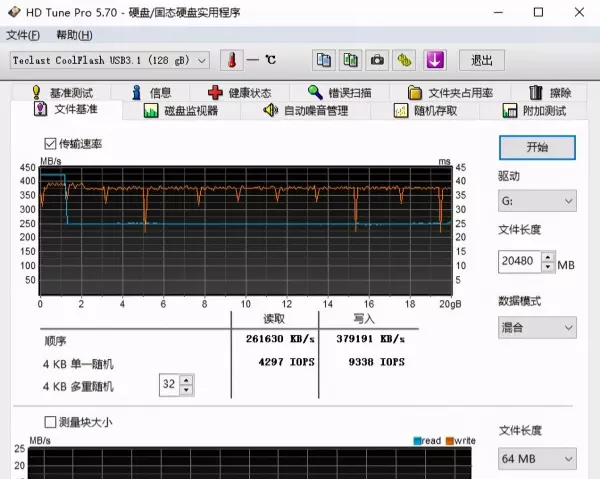The width and height of the screenshot is (600, 479).
Task: Switch to the 健康状态 tab
Action: tap(240, 93)
